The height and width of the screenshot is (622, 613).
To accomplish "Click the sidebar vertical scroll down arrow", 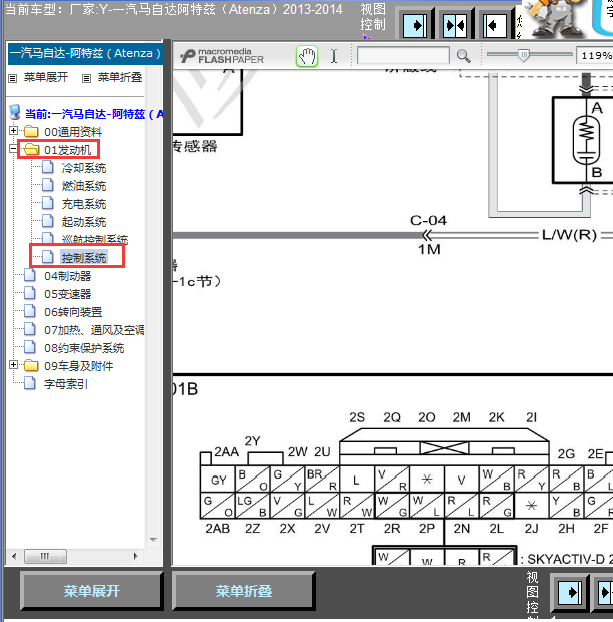I will click(153, 540).
